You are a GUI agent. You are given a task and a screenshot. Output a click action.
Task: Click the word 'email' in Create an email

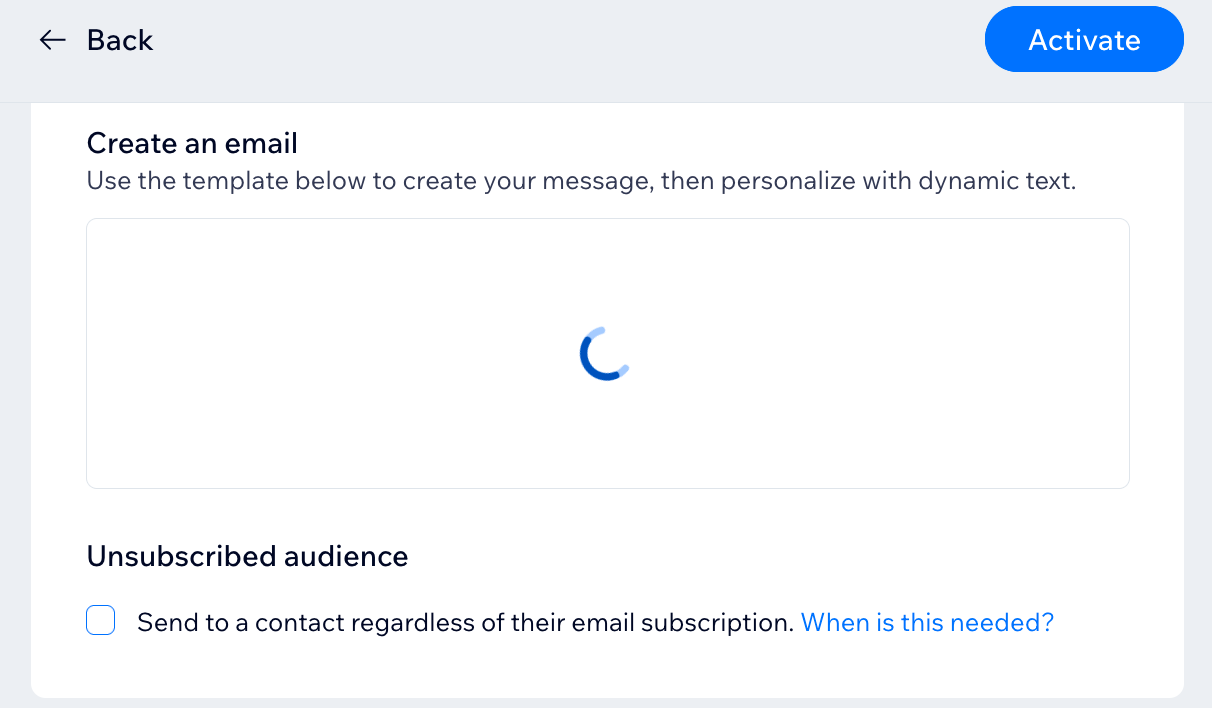pyautogui.click(x=261, y=143)
